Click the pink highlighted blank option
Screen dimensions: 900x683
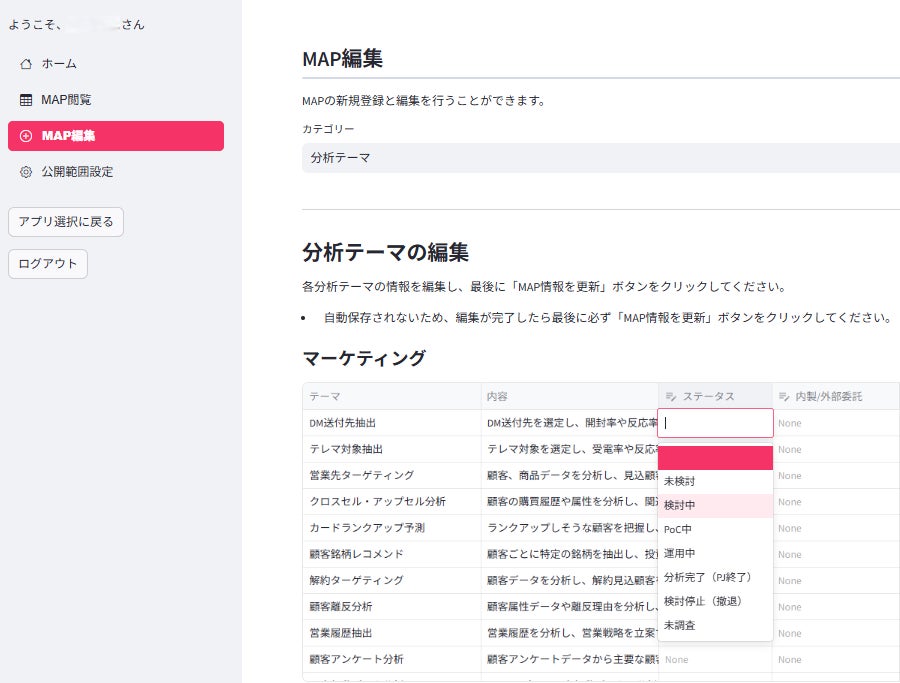715,457
